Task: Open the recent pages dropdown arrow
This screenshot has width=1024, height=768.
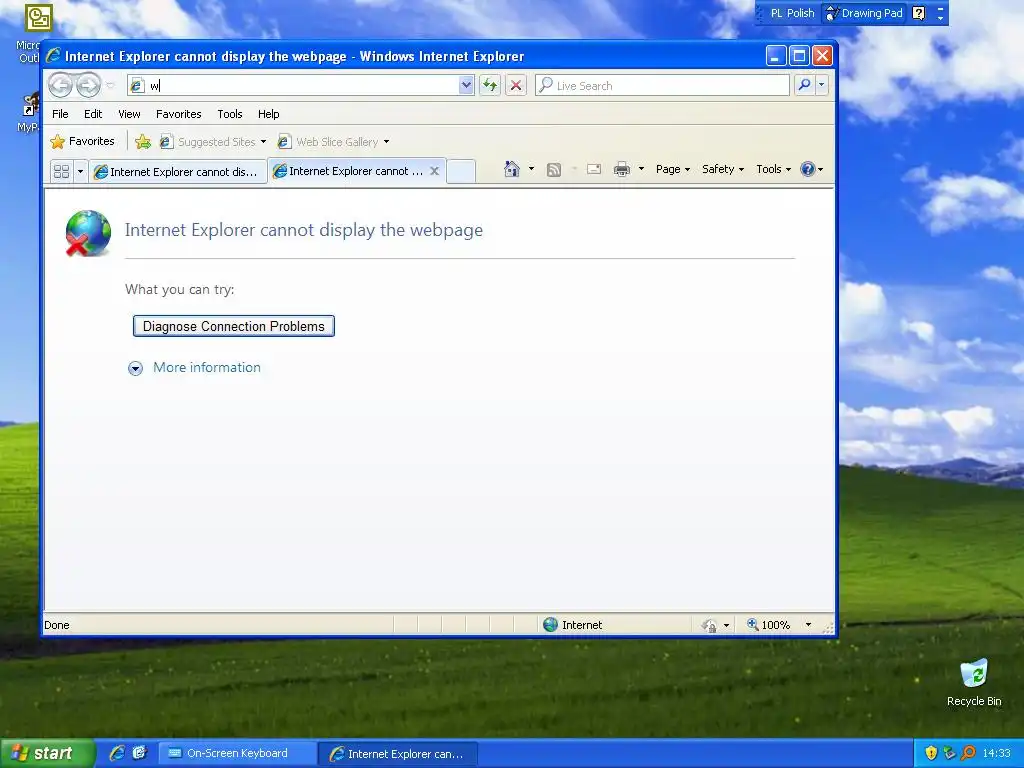Action: coord(110,86)
